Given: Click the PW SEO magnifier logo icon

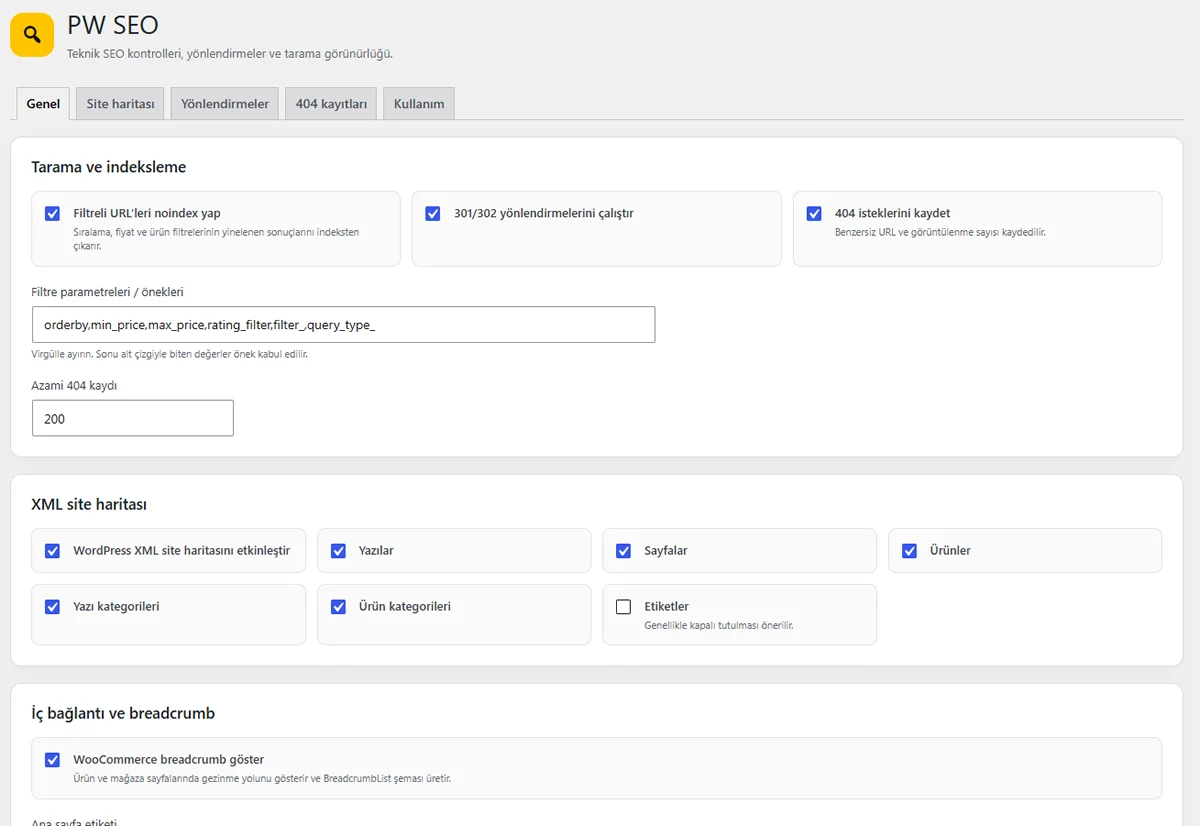Looking at the screenshot, I should [32, 35].
